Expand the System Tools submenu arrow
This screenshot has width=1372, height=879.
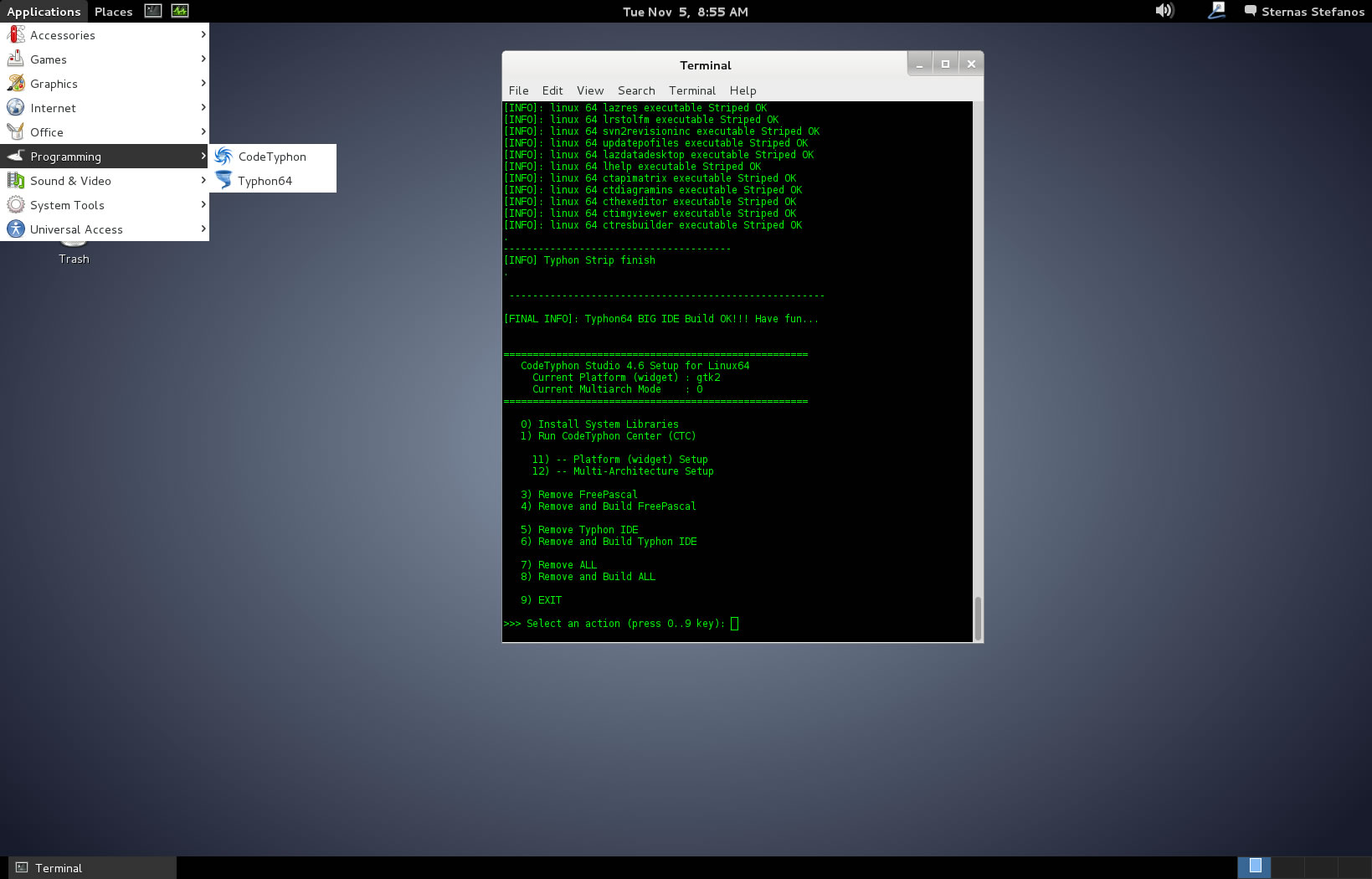[203, 204]
